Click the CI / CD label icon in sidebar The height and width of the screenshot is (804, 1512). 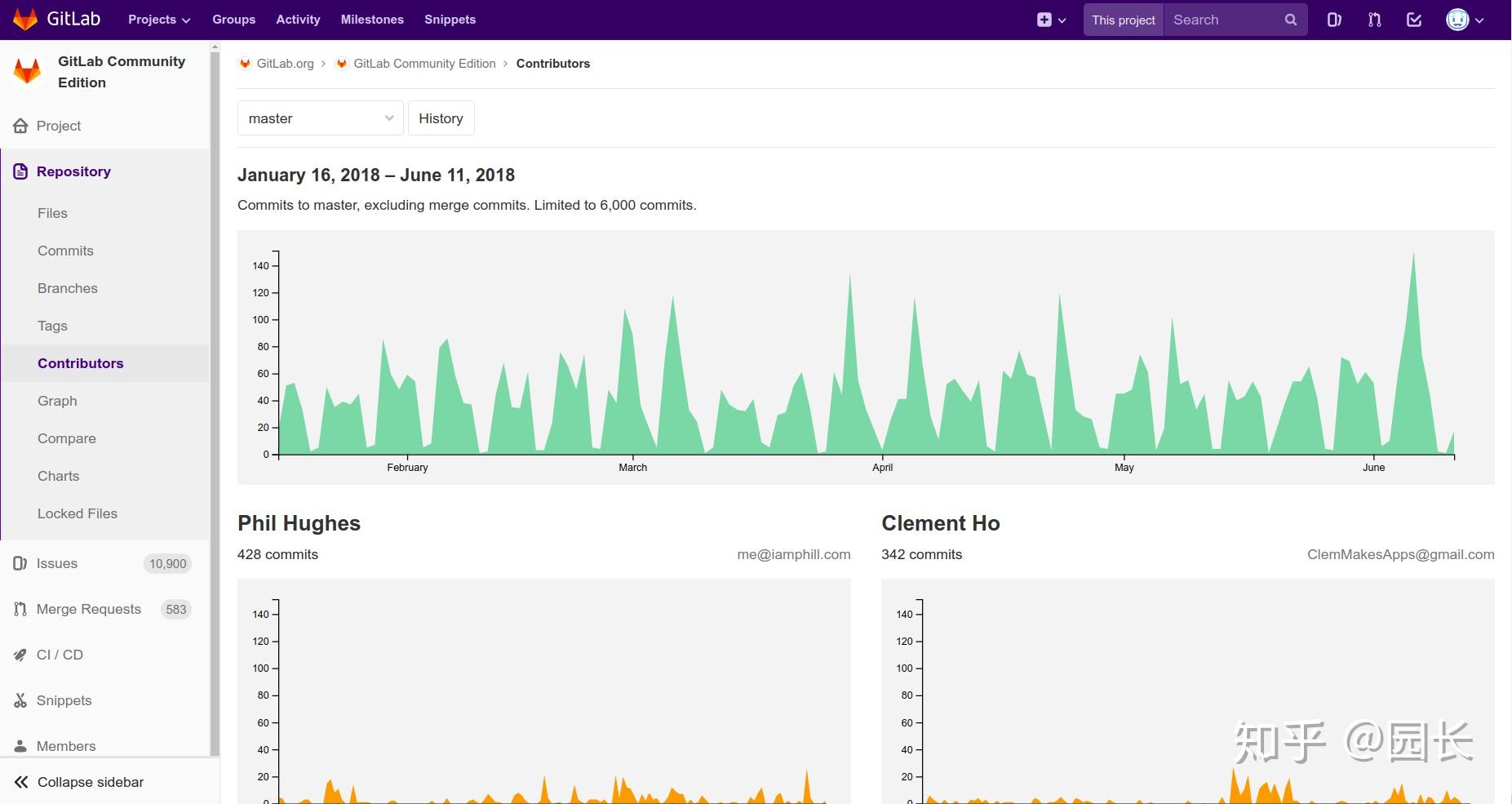(x=20, y=655)
